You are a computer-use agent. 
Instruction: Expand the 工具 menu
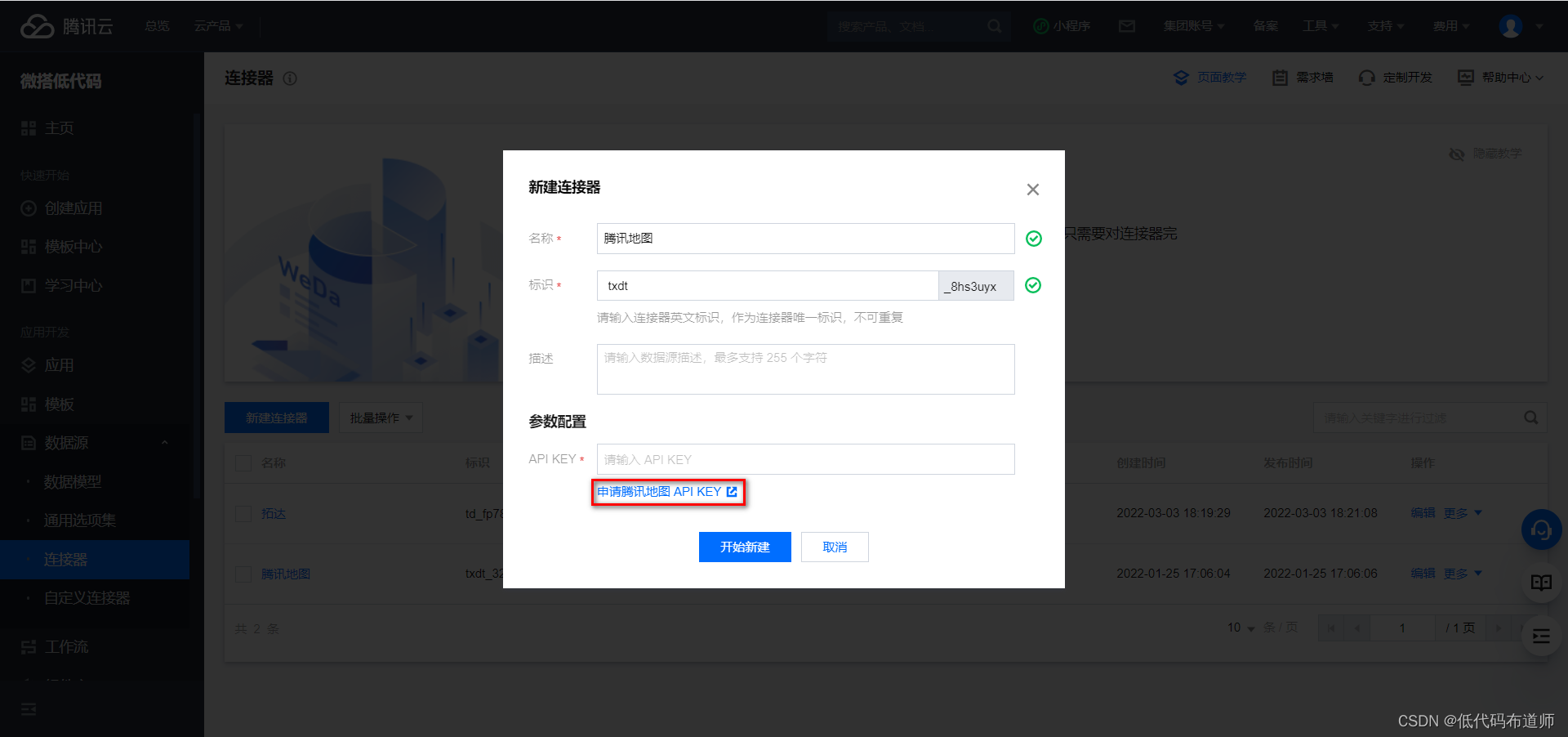[x=1321, y=26]
